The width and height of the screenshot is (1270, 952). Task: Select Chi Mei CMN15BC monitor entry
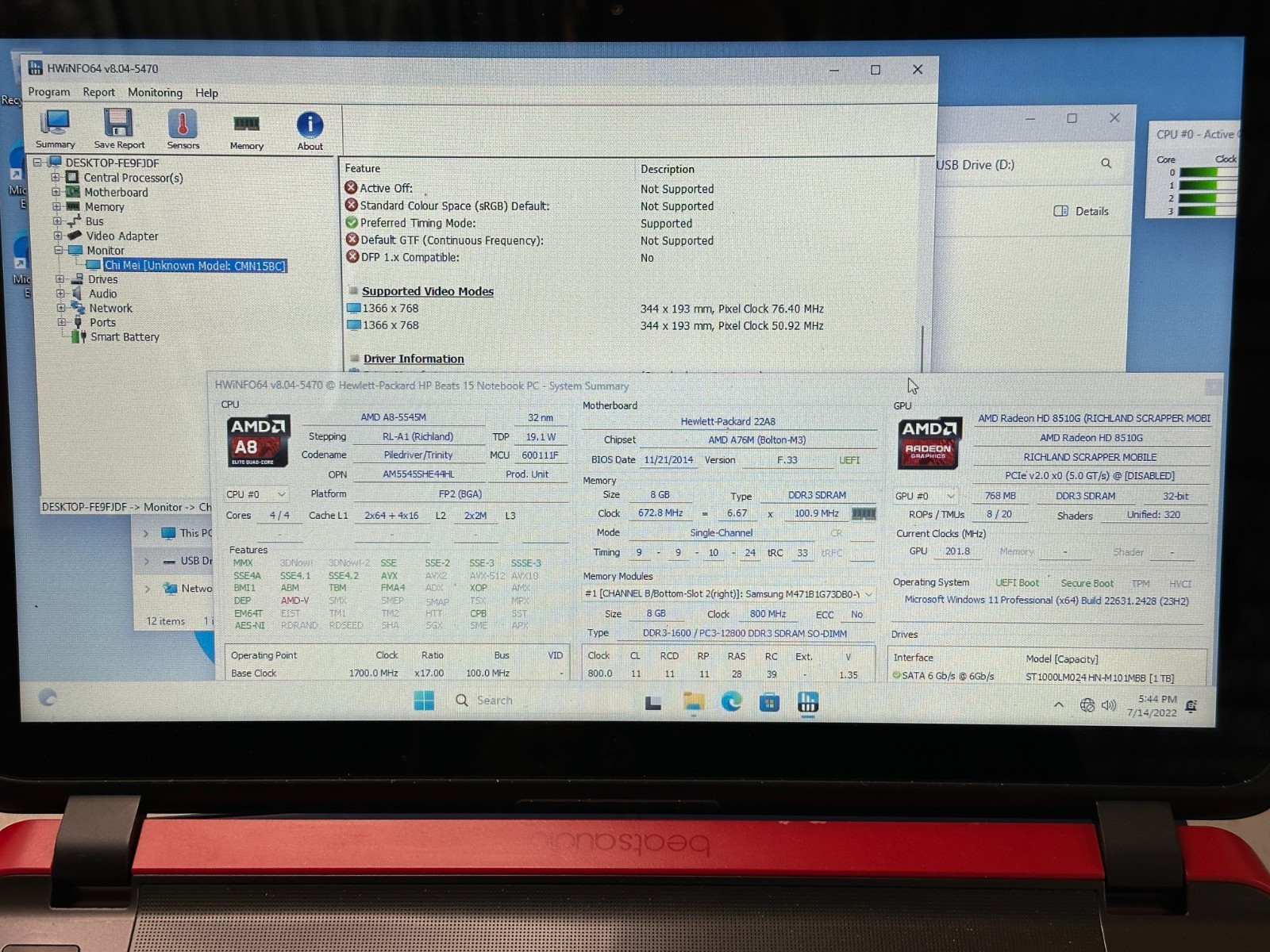coord(194,265)
